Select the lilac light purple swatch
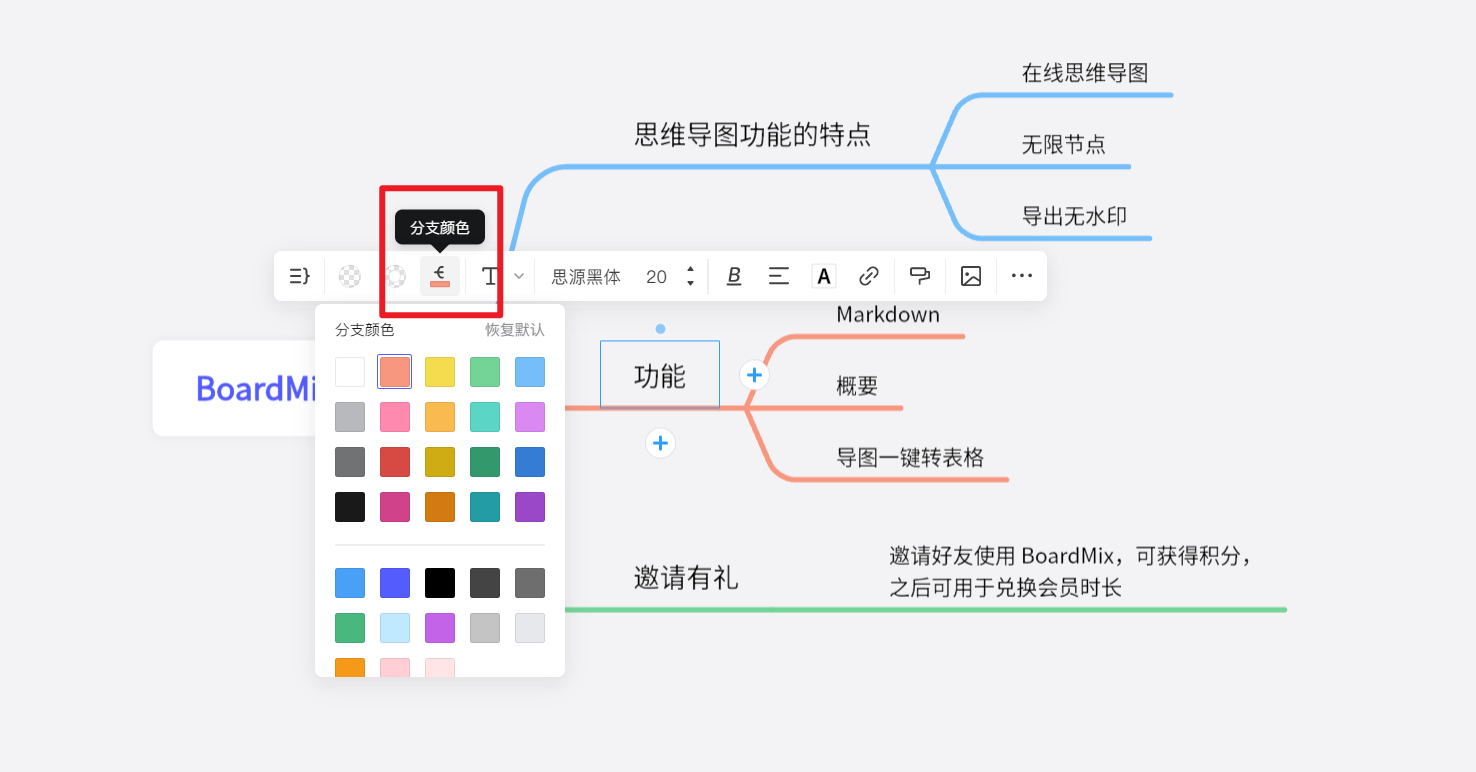The height and width of the screenshot is (772, 1476). [x=530, y=417]
